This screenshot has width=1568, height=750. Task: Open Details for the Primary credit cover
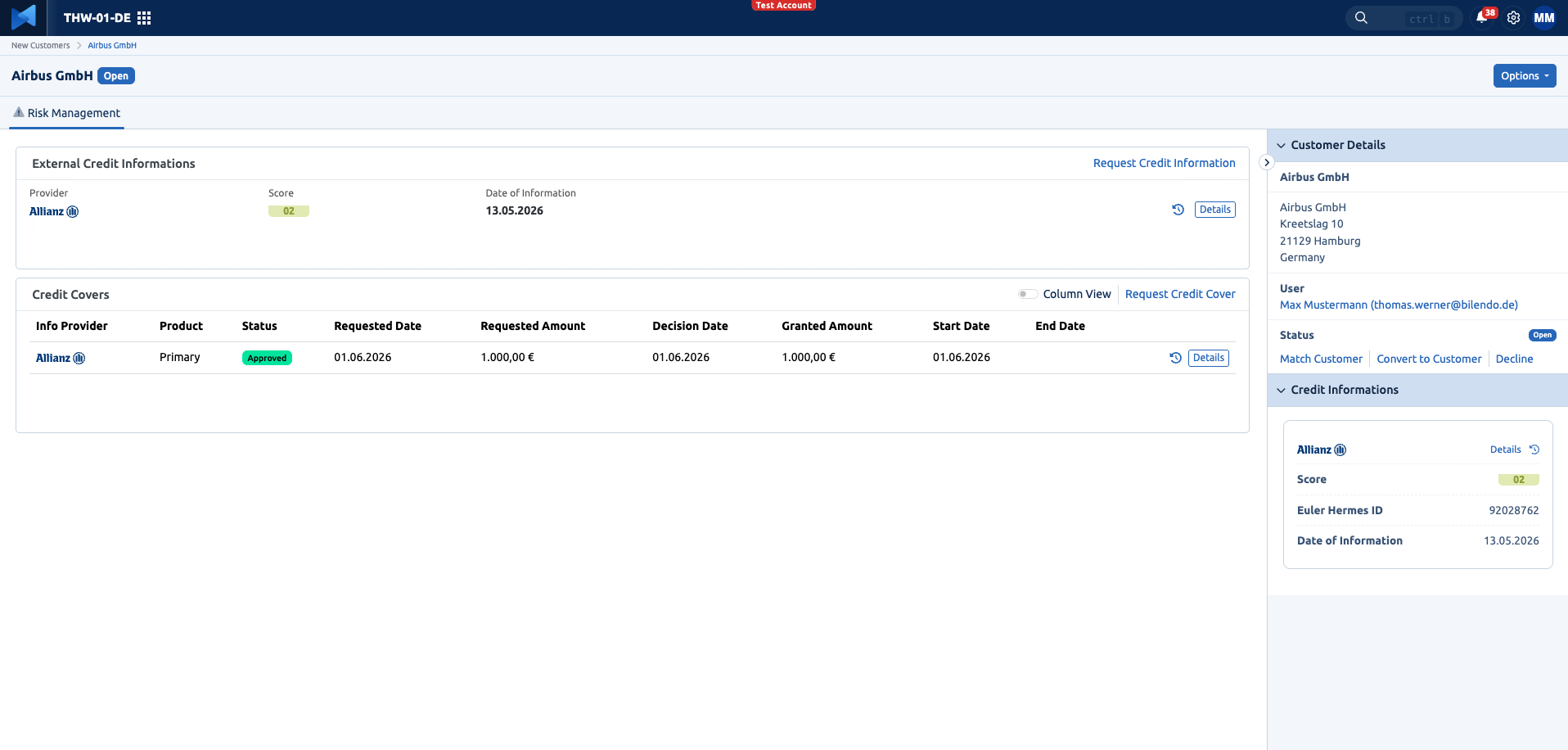pyautogui.click(x=1209, y=358)
